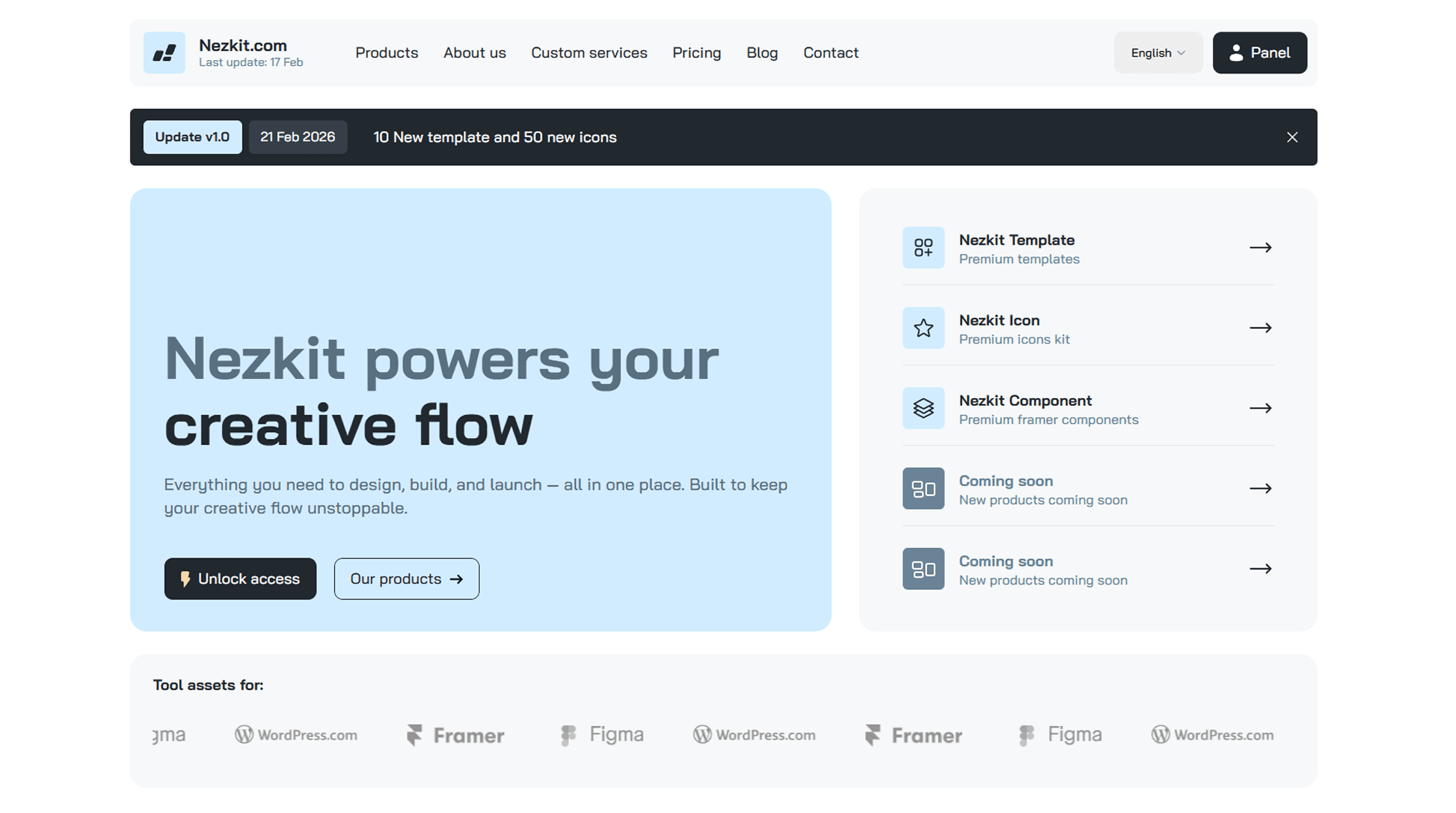This screenshot has height=813, width=1456.
Task: Click the Nezkit Icon star icon
Action: point(923,328)
